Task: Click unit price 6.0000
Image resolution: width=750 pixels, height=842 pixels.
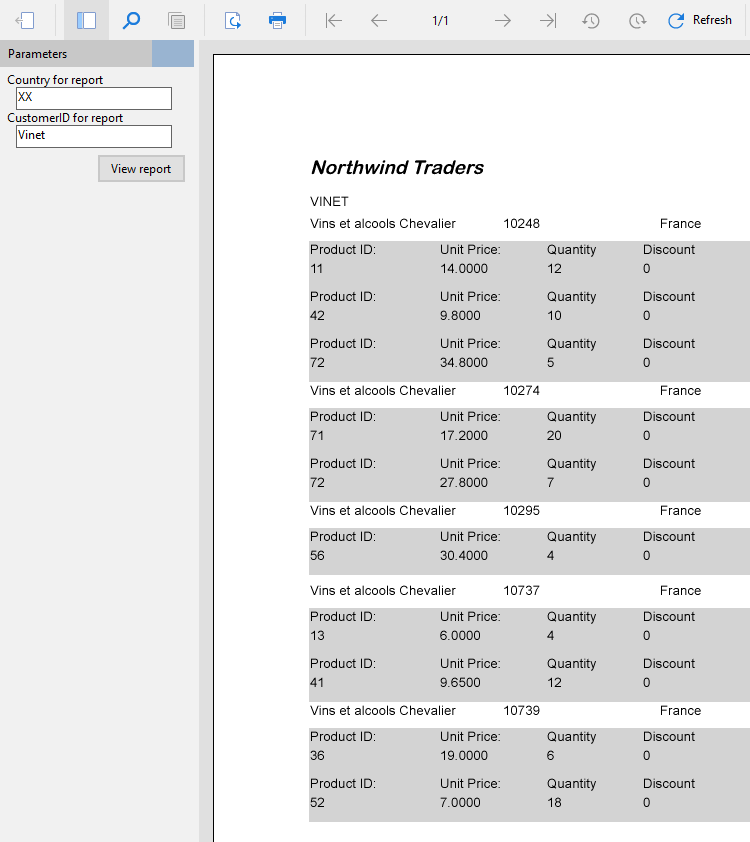Action: pos(460,636)
